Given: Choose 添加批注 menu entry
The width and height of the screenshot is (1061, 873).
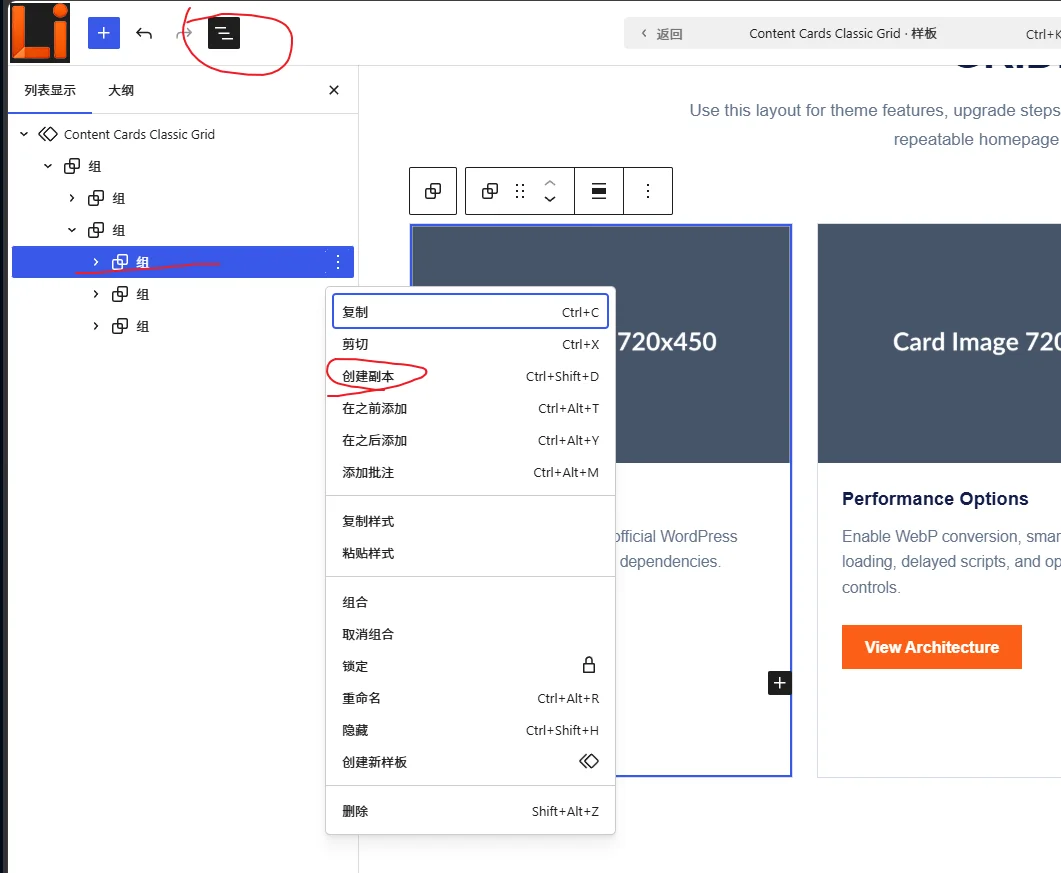Looking at the screenshot, I should 470,472.
